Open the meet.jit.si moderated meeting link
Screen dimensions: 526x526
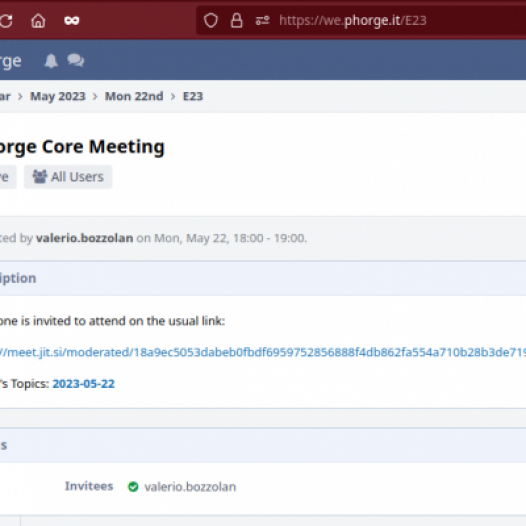coord(263,352)
